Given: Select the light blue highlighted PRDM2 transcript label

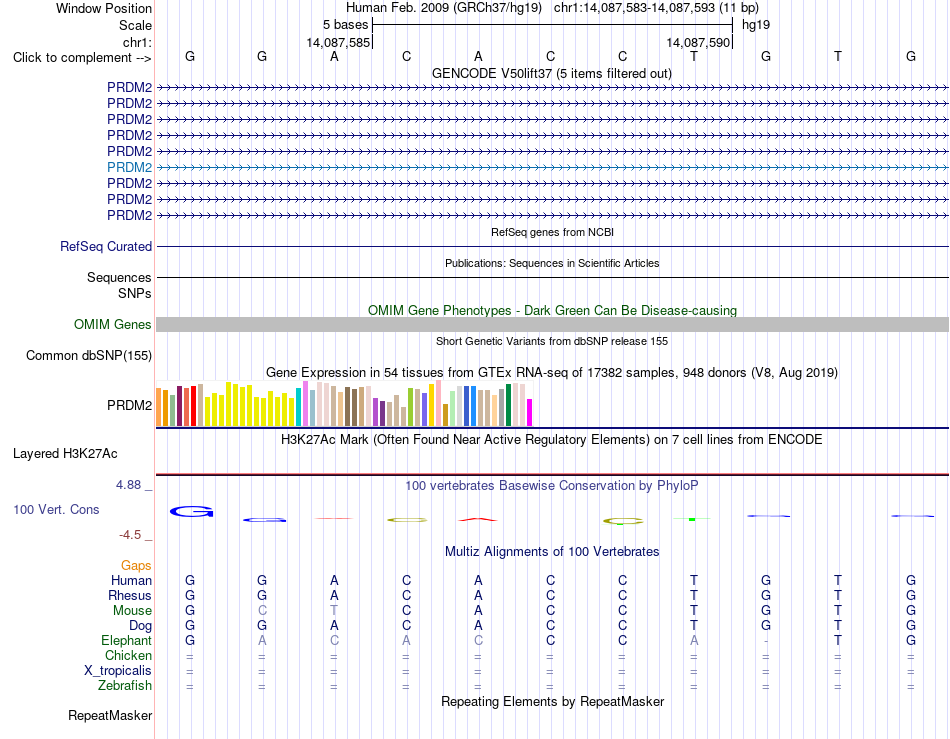Looking at the screenshot, I should [x=130, y=167].
